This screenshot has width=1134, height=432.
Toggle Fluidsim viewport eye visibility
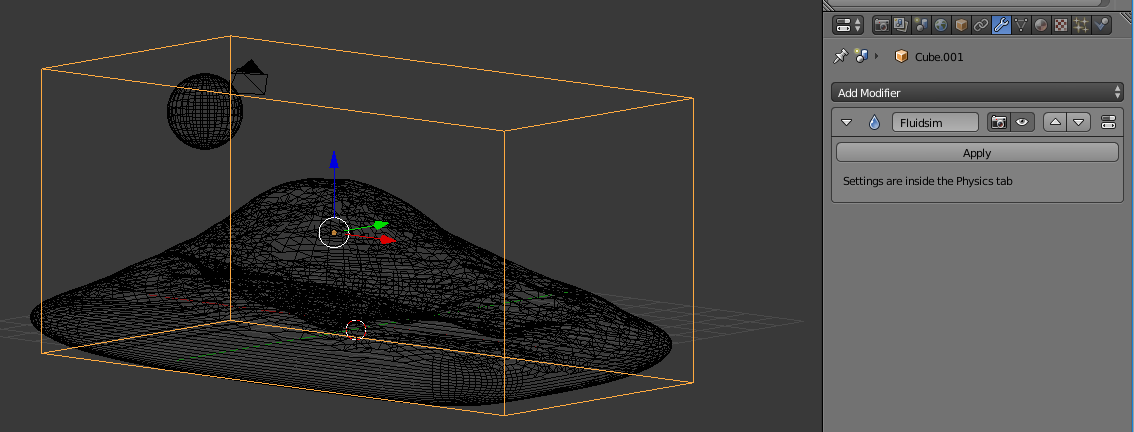point(1021,122)
